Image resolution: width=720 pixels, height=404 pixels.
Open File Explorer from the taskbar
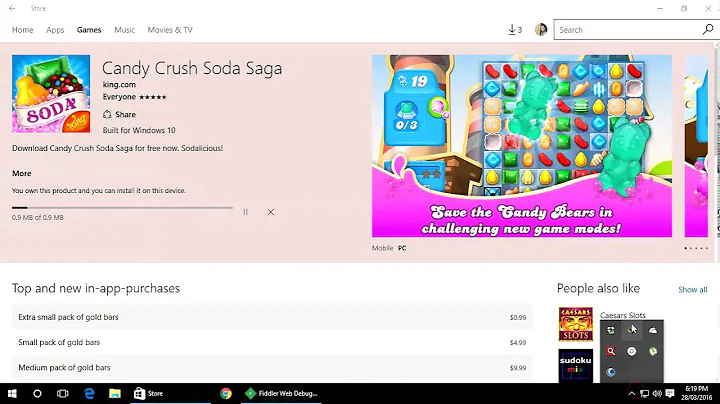(x=115, y=393)
